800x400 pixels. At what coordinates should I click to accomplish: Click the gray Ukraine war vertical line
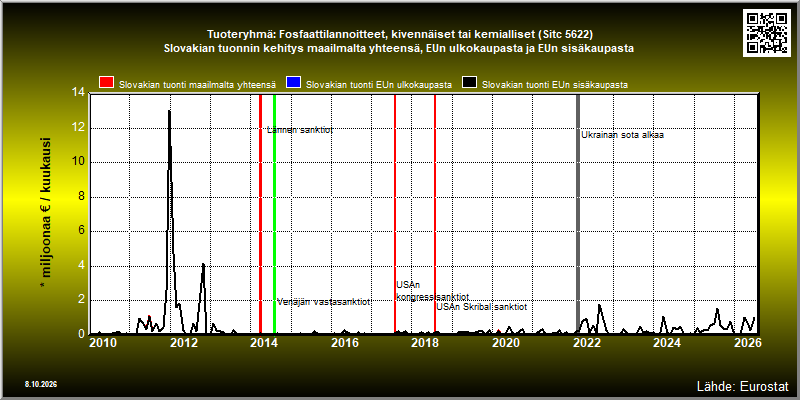point(578,213)
